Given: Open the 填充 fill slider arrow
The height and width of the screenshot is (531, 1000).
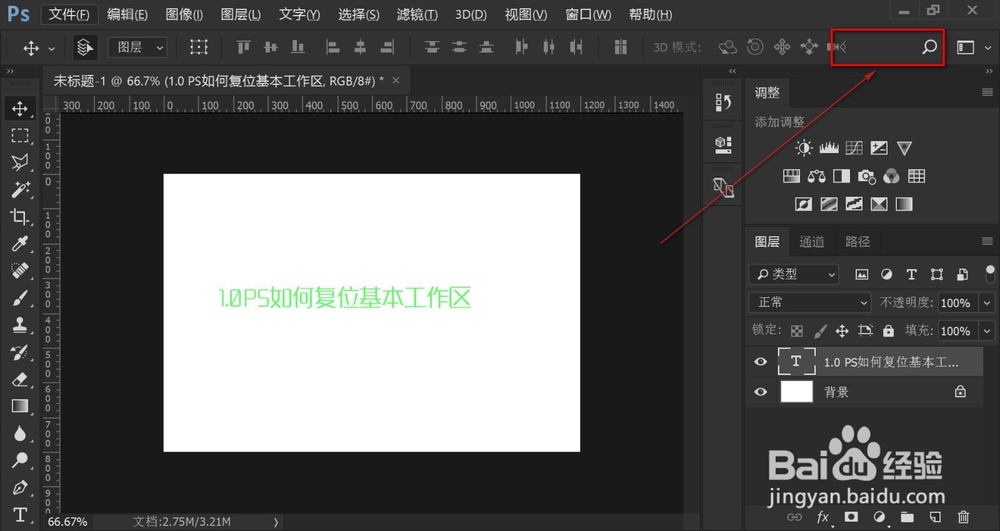Looking at the screenshot, I should point(987,331).
